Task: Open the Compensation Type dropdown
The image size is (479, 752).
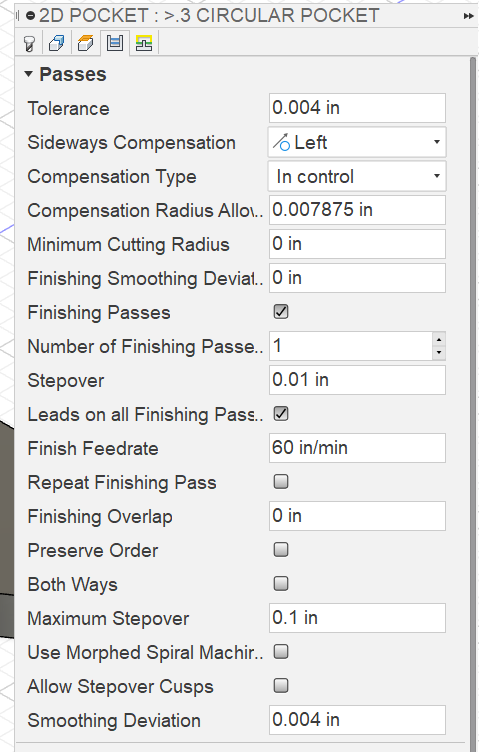Action: tap(357, 176)
